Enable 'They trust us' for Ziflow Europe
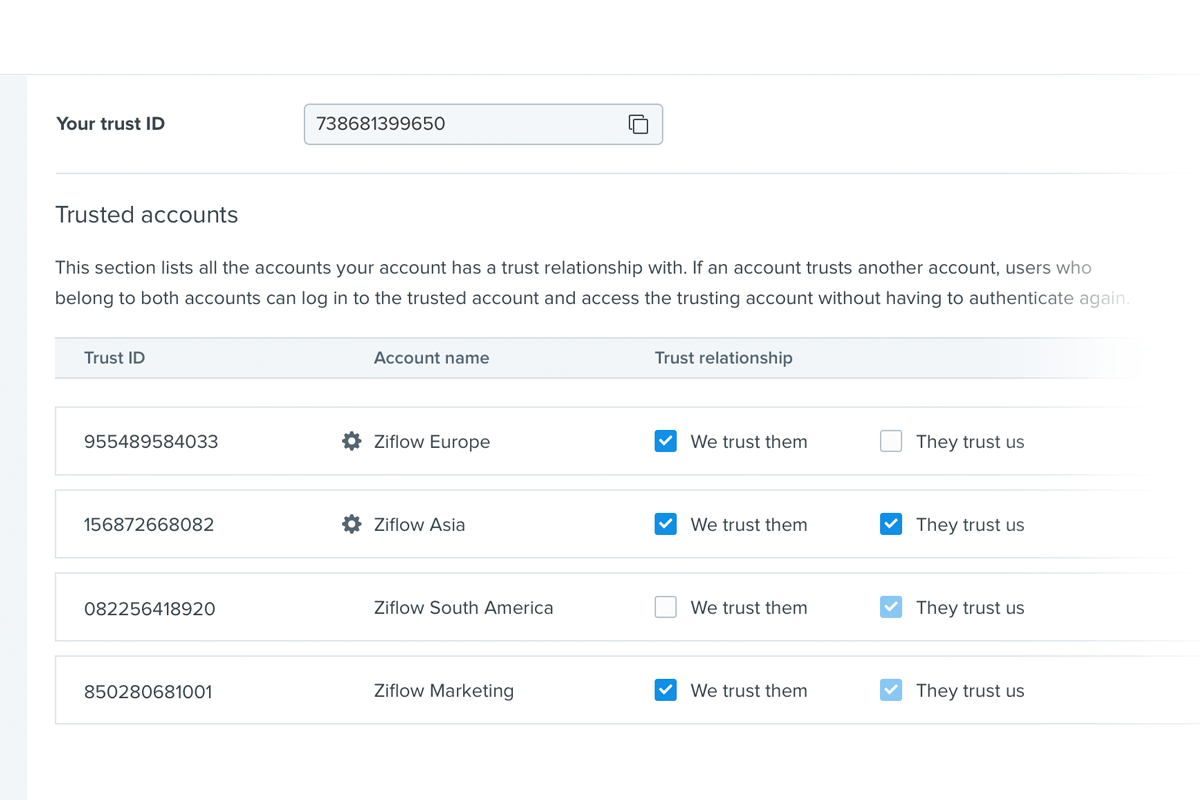 (x=891, y=441)
